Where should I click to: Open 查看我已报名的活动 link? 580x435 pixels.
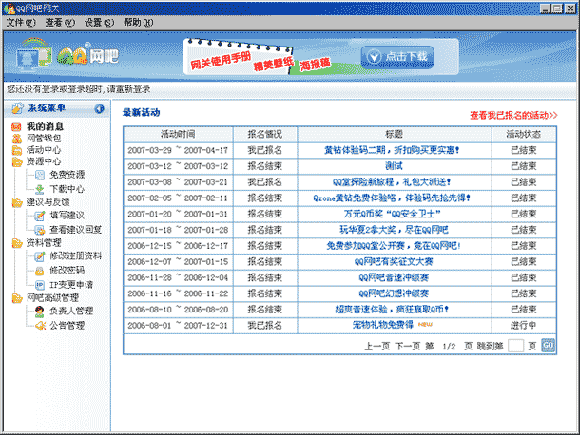513,115
